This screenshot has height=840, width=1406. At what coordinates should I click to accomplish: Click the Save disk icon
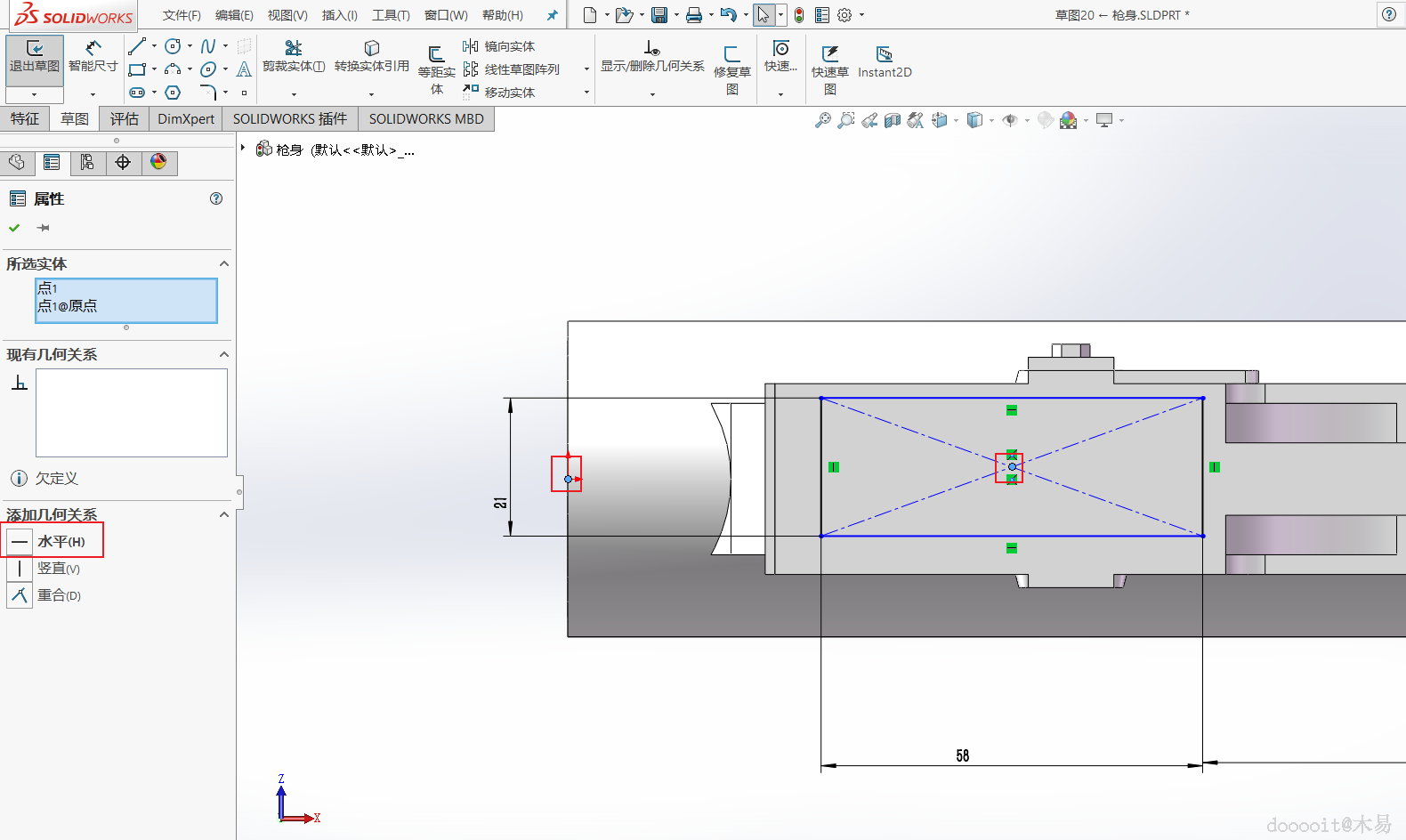pos(659,15)
